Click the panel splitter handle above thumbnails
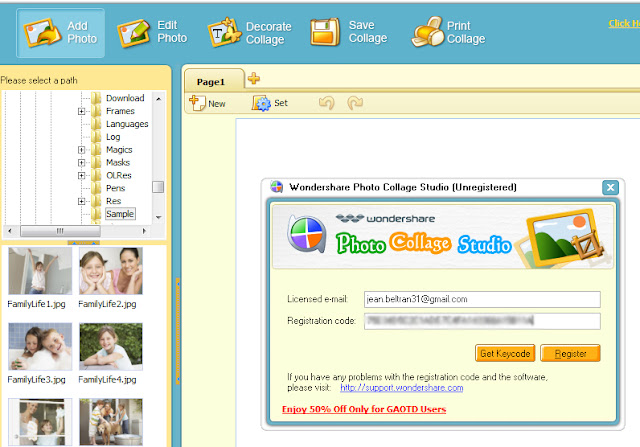 point(83,242)
